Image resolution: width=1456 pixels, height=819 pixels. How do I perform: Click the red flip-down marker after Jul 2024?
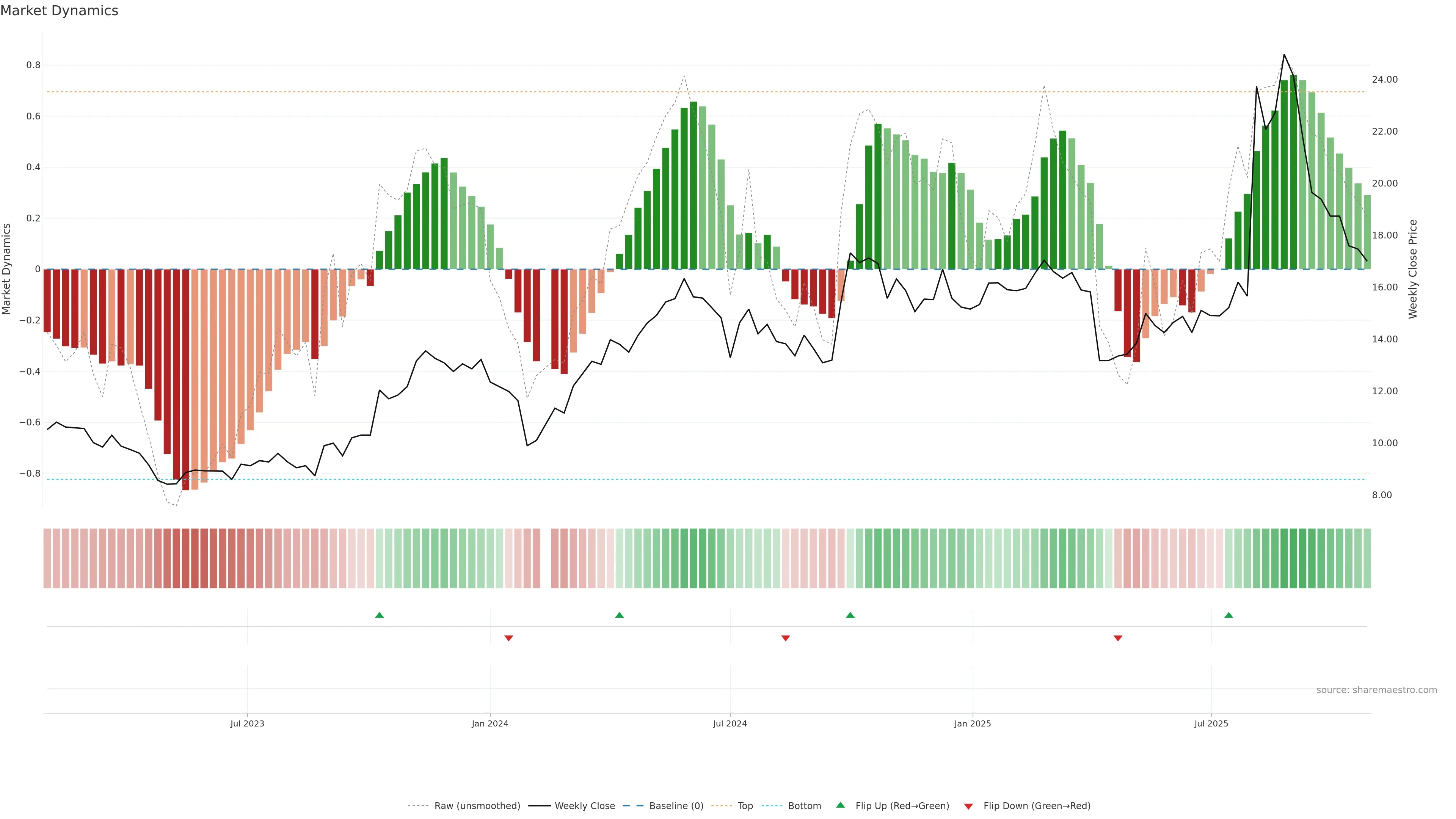pos(785,638)
